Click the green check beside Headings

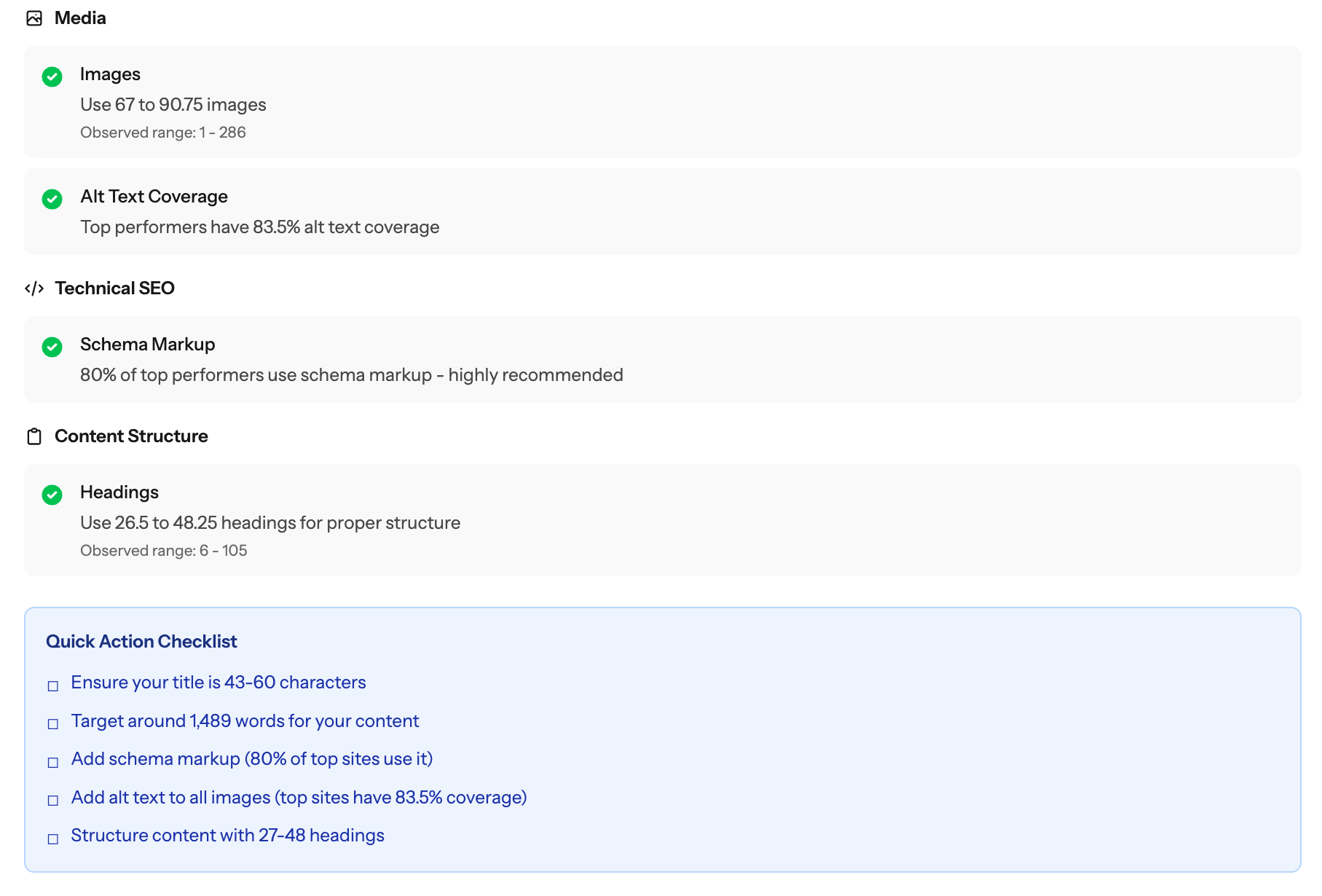coord(52,495)
